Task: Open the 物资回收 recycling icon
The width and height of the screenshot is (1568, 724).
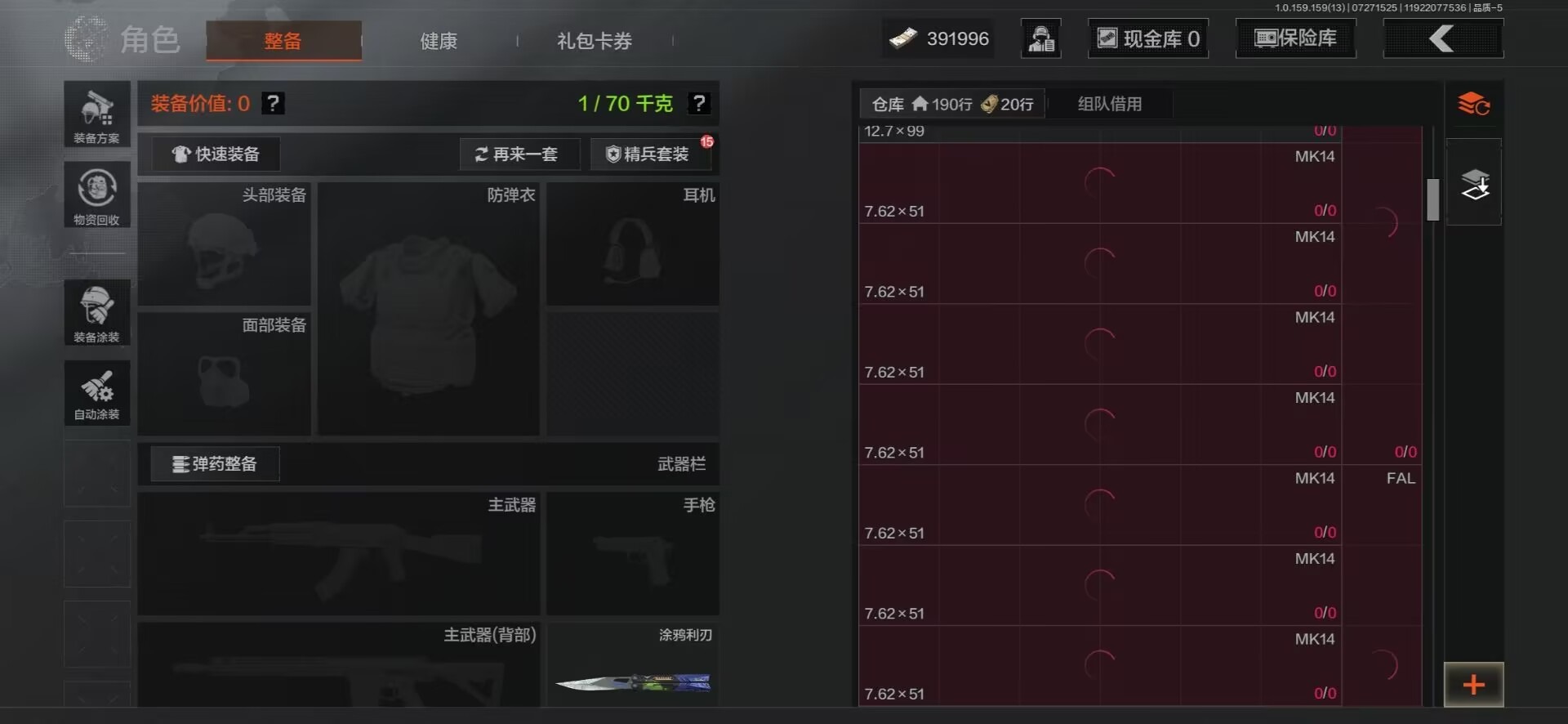Action: click(x=97, y=194)
